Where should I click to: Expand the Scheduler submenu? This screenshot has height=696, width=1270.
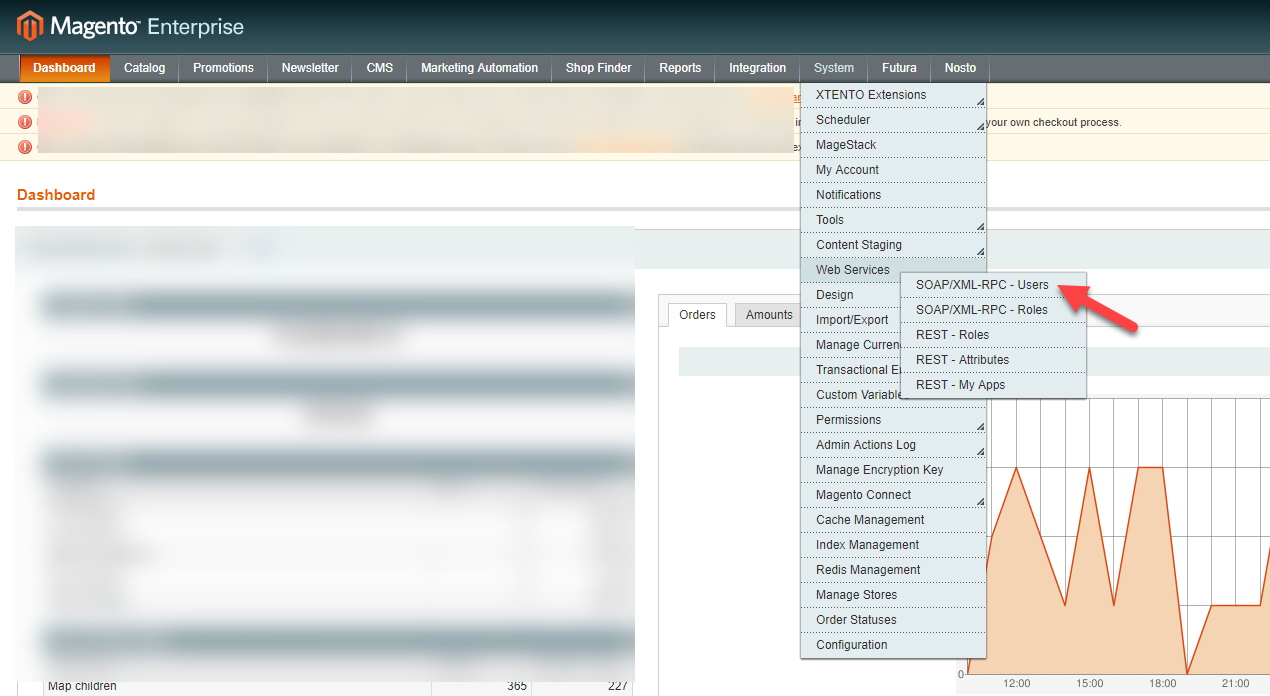tap(894, 120)
